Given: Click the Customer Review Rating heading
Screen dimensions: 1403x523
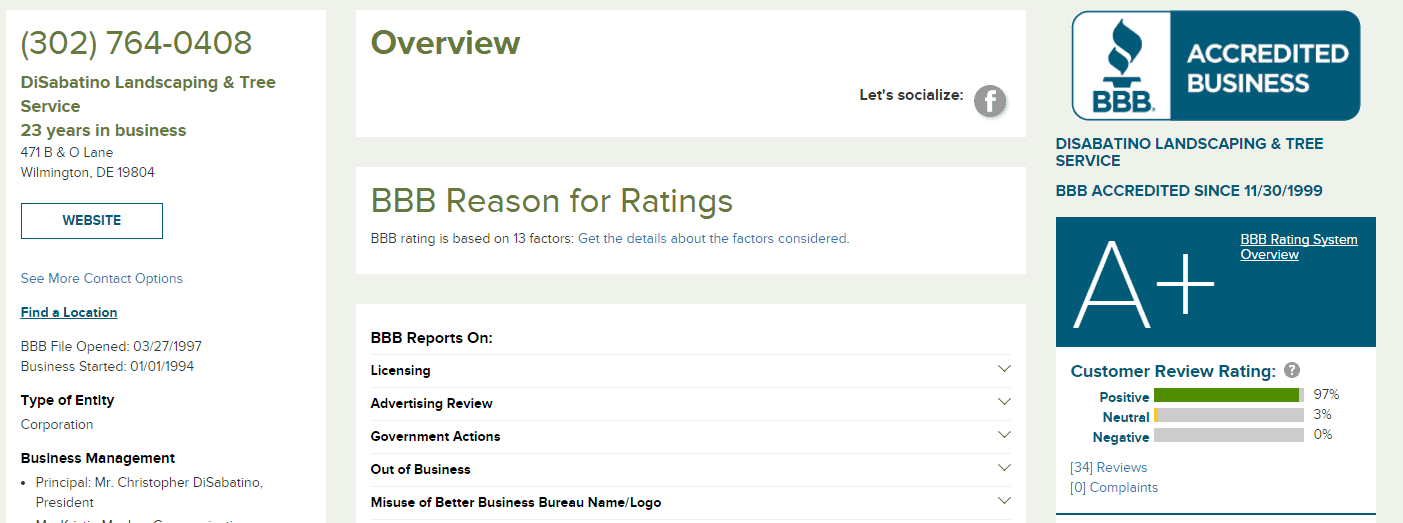Looking at the screenshot, I should click(1173, 371).
